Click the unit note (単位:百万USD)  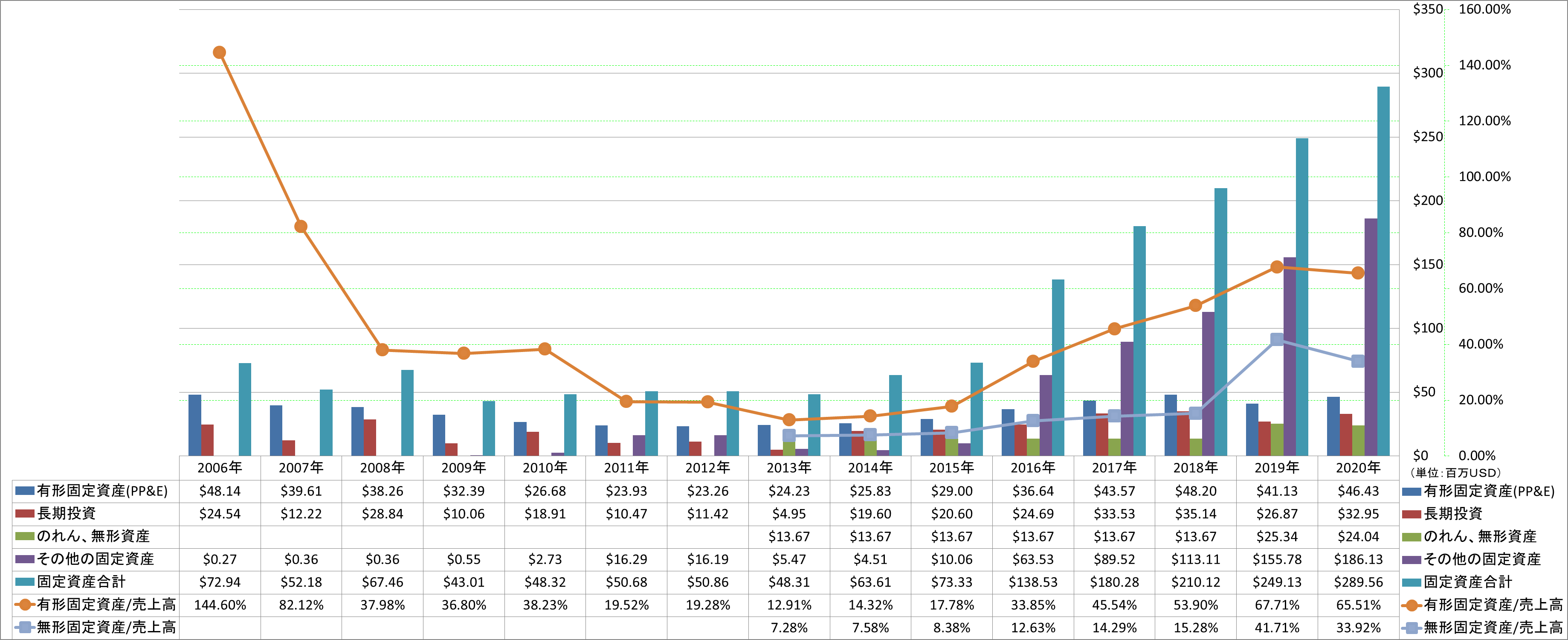[1455, 473]
